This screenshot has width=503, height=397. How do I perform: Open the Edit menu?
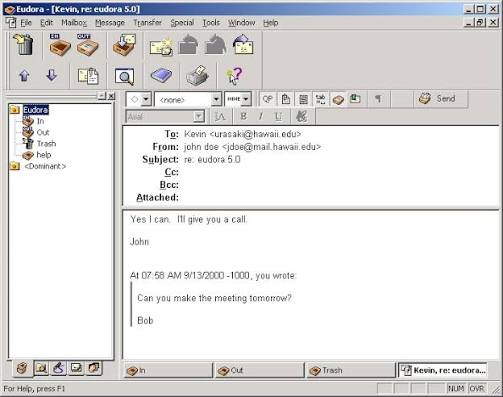point(46,23)
